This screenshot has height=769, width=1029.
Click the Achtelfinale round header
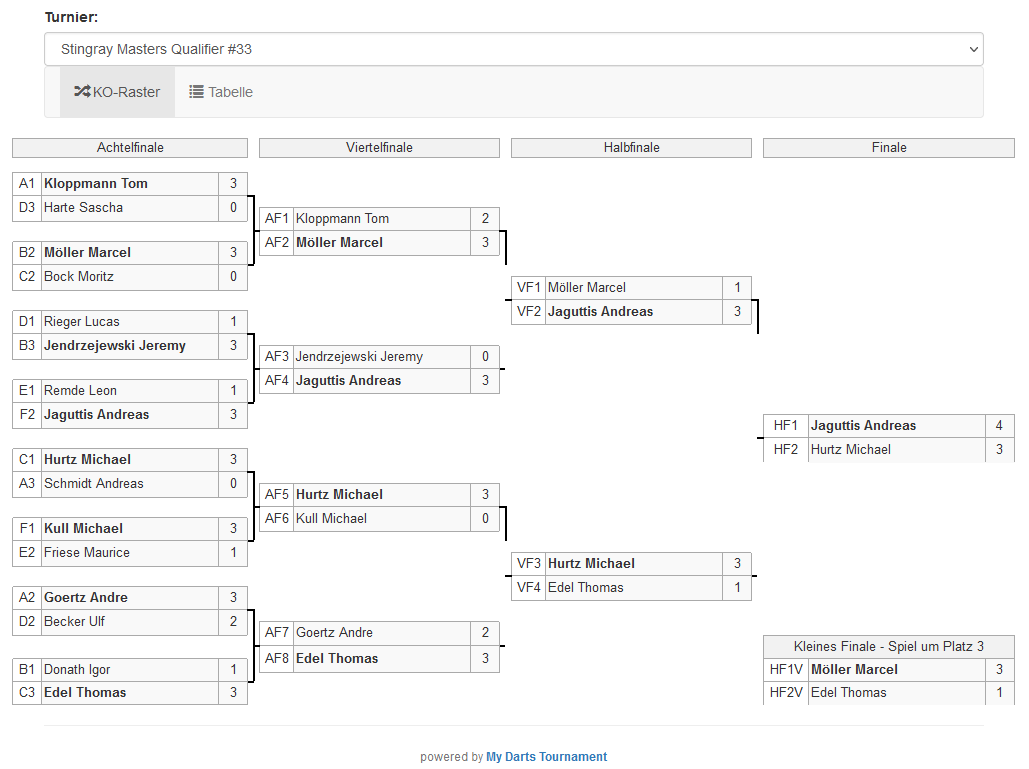click(130, 148)
